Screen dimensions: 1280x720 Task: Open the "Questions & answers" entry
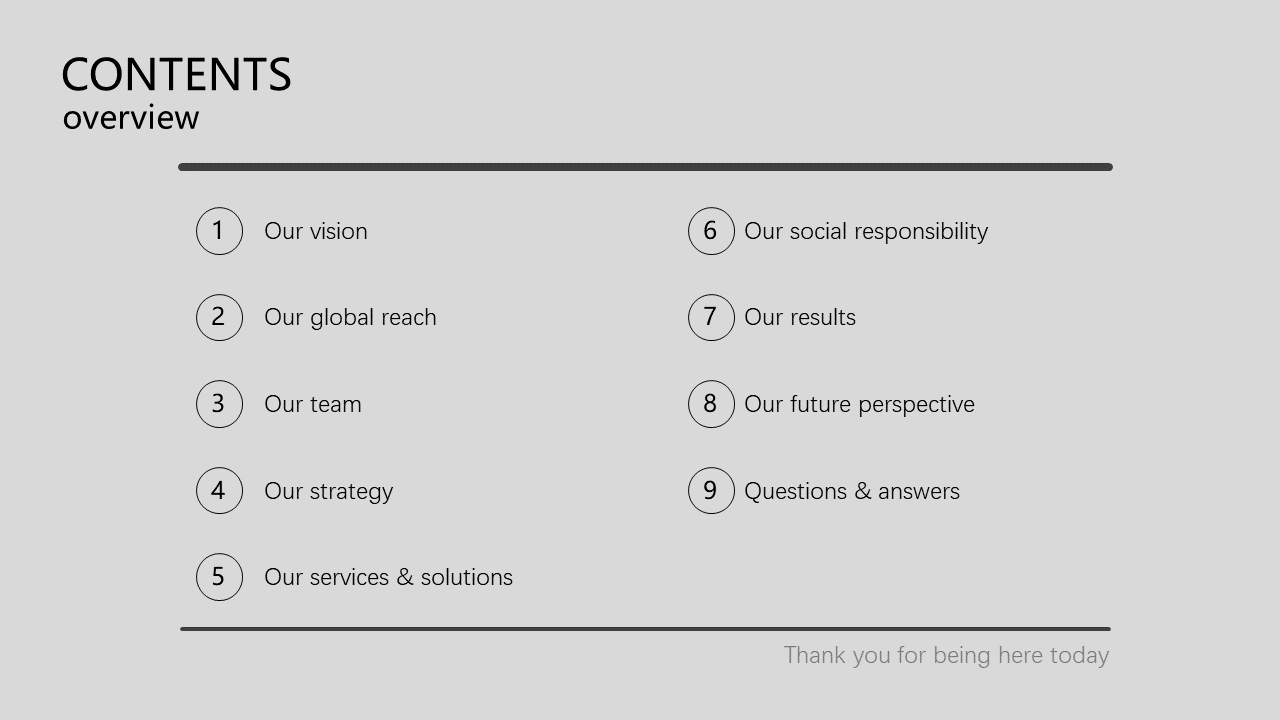pyautogui.click(x=852, y=491)
